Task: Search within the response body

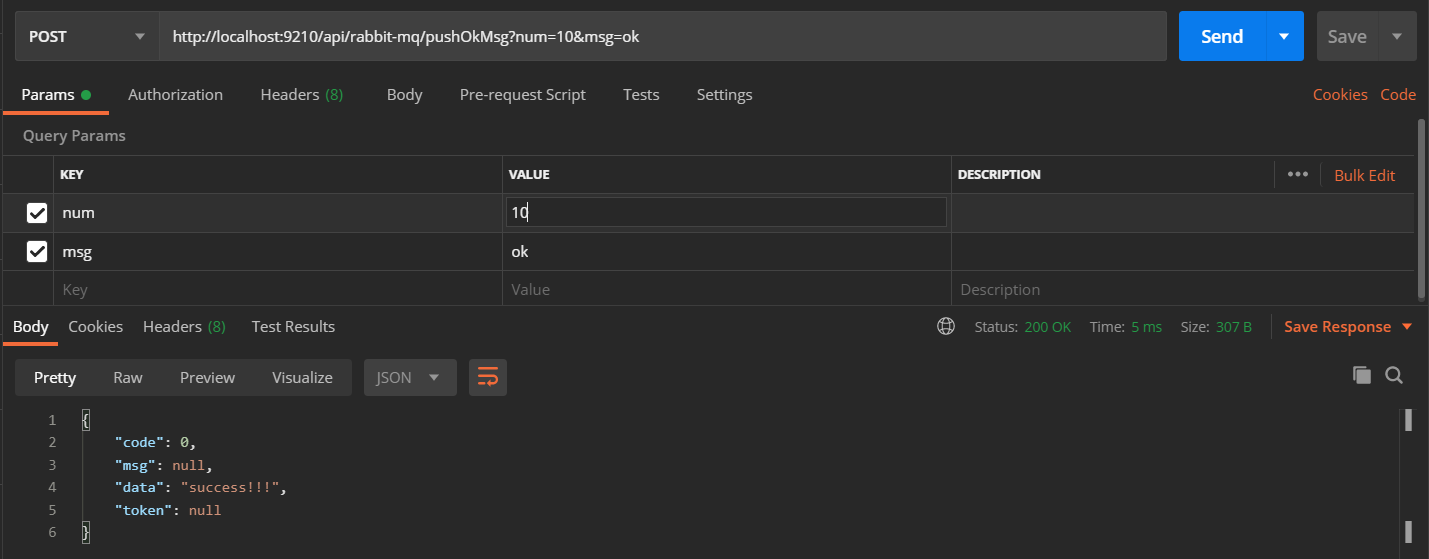Action: click(x=1394, y=375)
